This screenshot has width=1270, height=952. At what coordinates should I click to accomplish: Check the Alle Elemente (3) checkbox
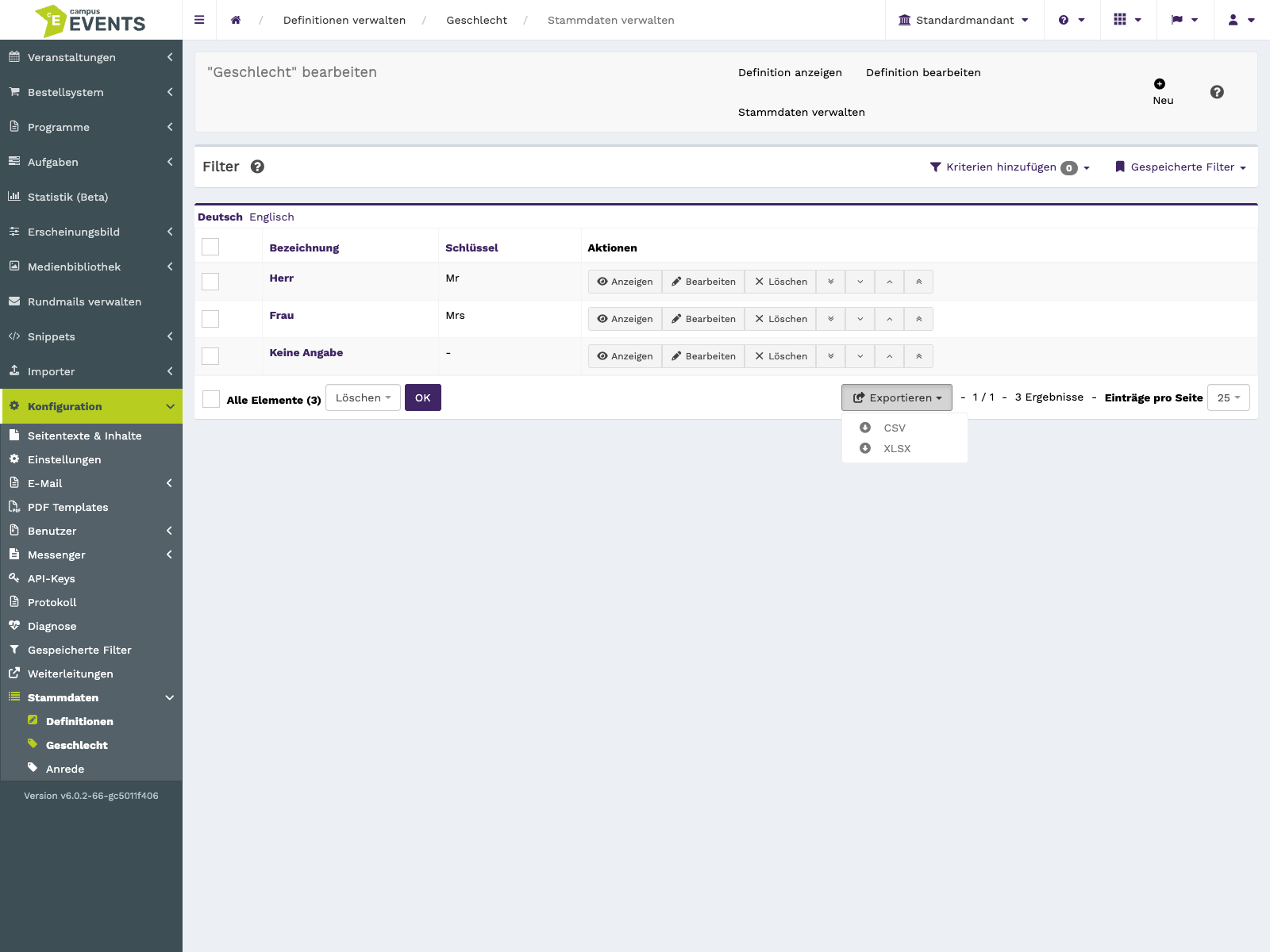pos(211,399)
